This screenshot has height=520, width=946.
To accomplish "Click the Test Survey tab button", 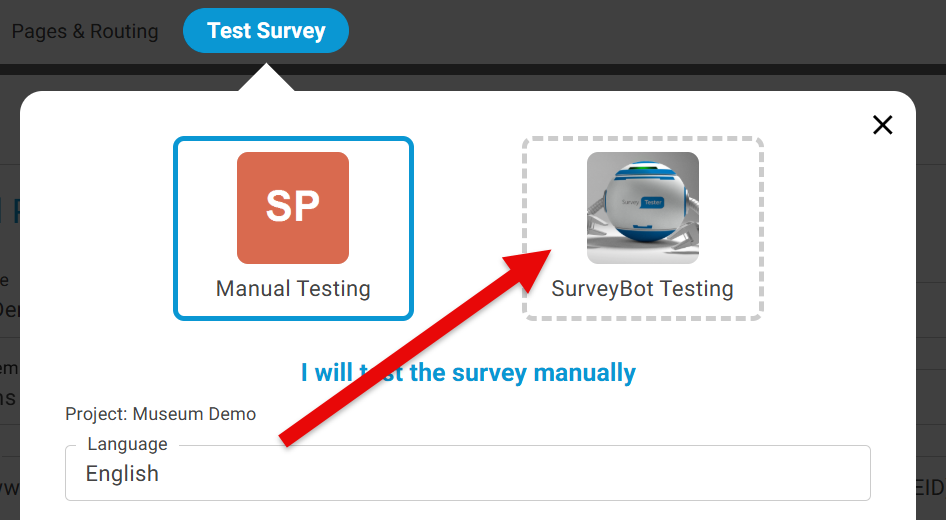I will coord(266,31).
